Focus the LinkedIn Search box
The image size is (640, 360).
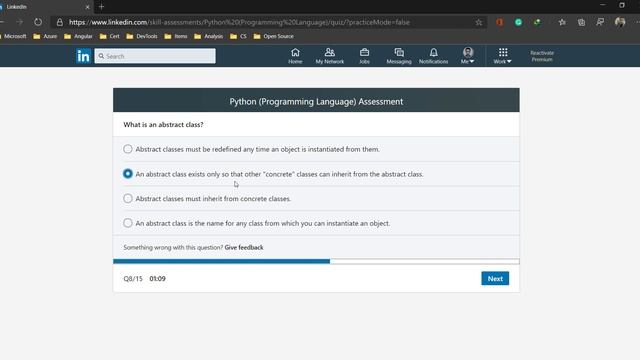tap(155, 56)
